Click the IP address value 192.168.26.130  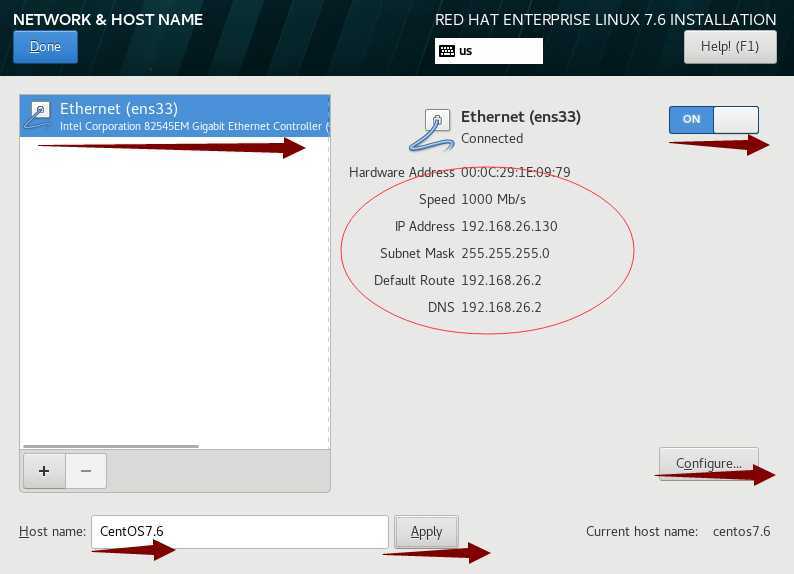[x=509, y=226]
